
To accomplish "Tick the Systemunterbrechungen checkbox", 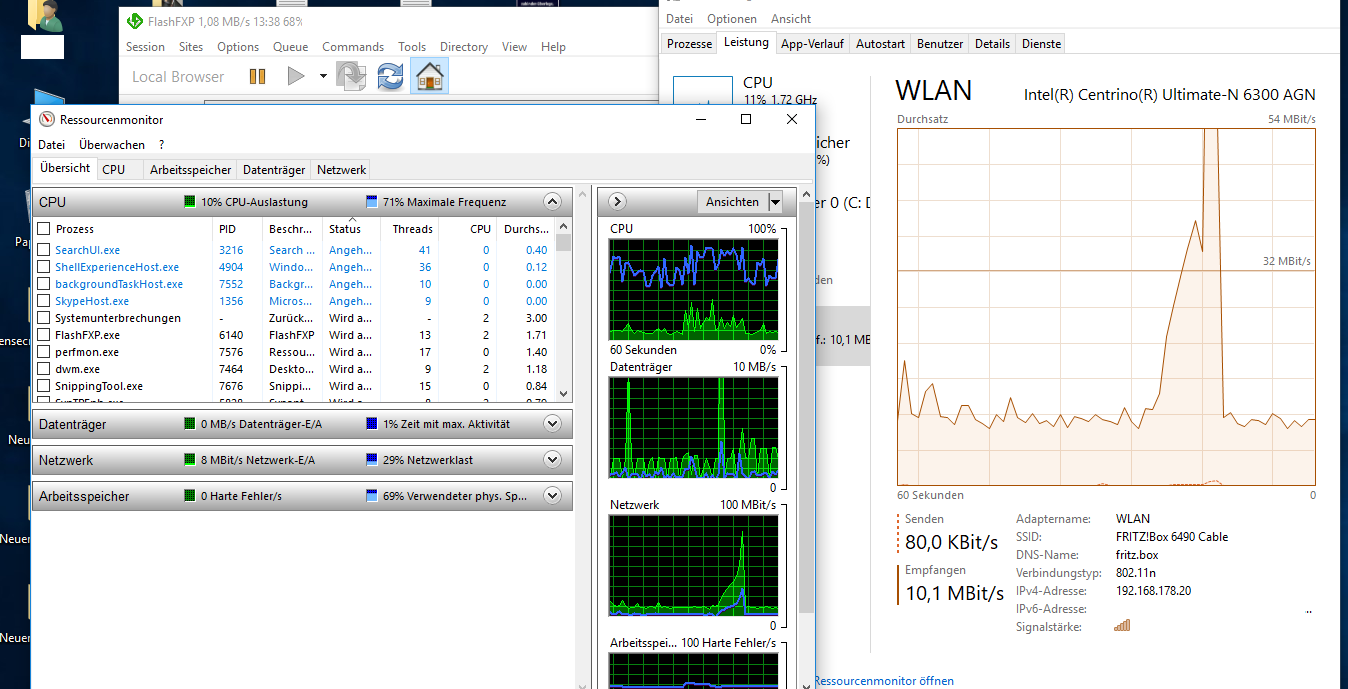I will pyautogui.click(x=43, y=318).
